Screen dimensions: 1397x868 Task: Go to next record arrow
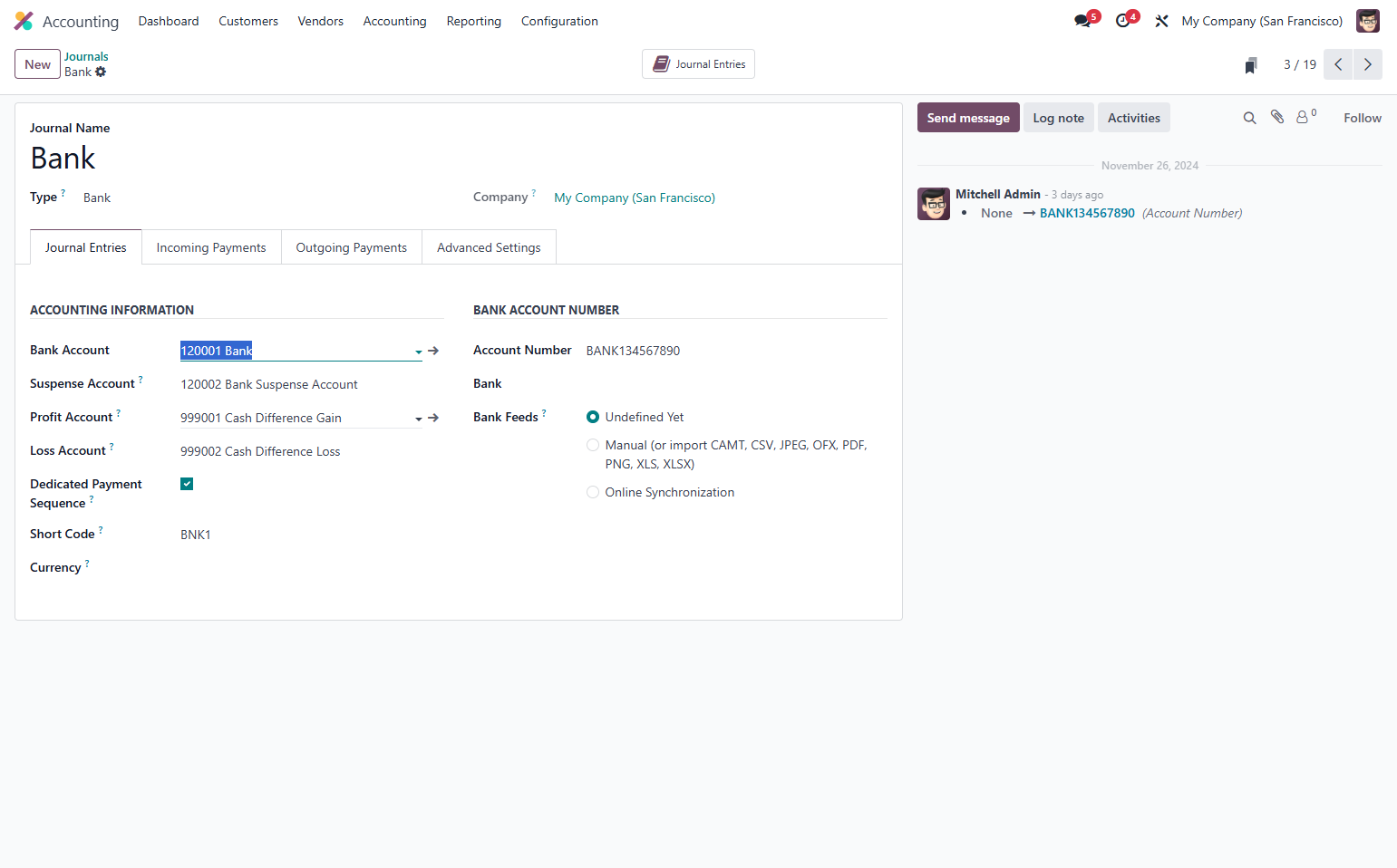pyautogui.click(x=1368, y=64)
